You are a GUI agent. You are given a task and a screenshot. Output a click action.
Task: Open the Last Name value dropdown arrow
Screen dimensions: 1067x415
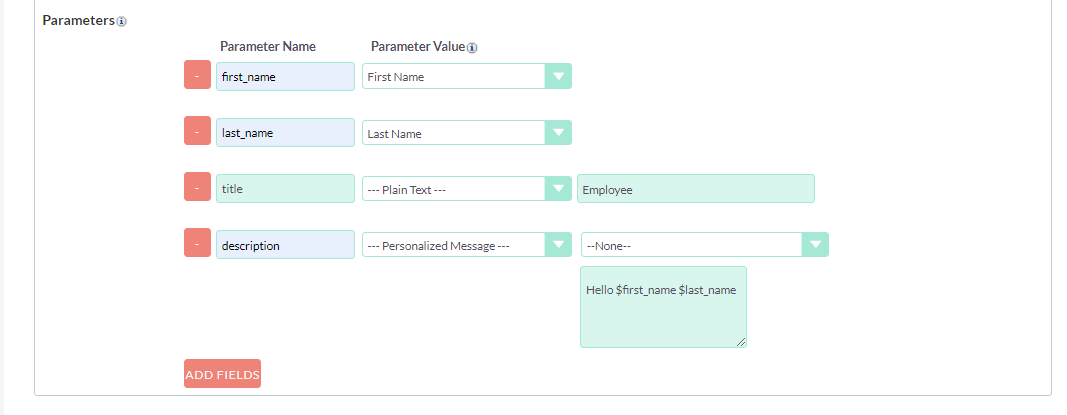coord(558,133)
